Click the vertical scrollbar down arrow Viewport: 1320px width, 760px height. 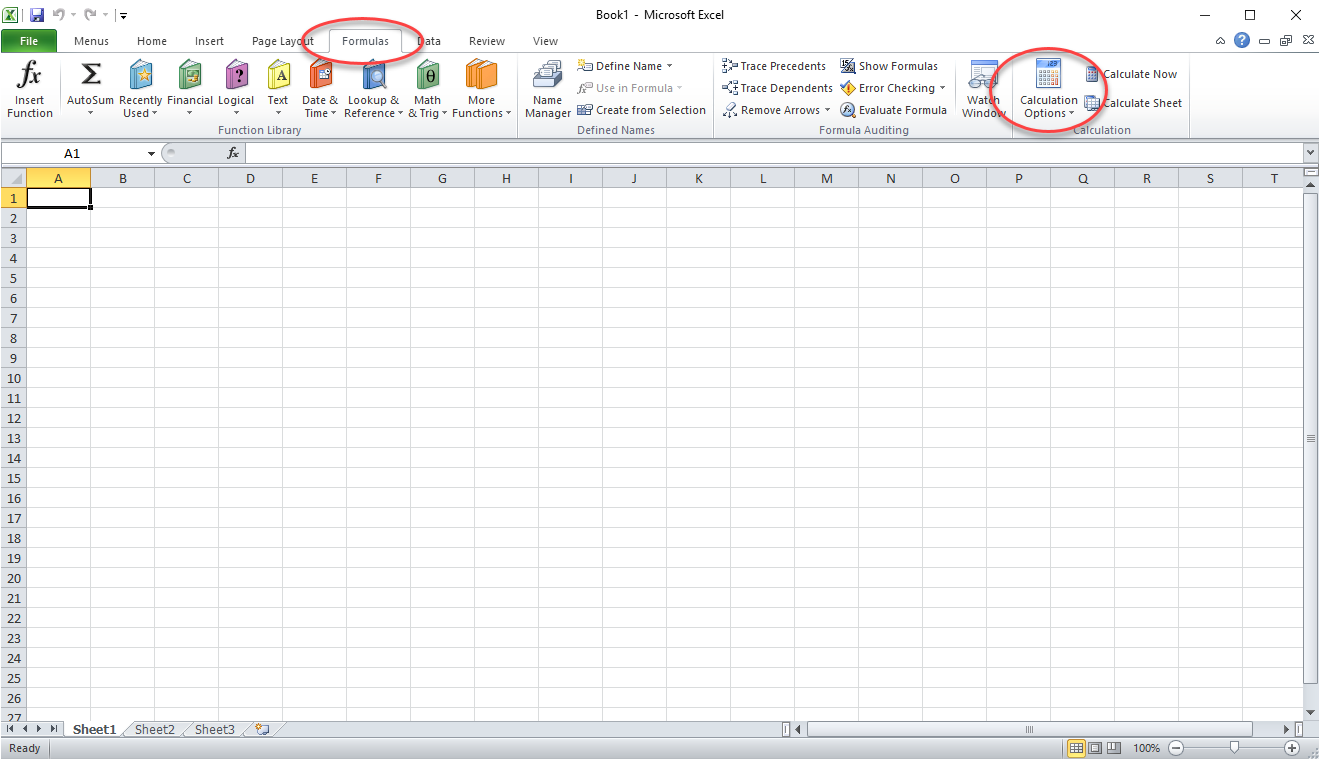(1311, 712)
